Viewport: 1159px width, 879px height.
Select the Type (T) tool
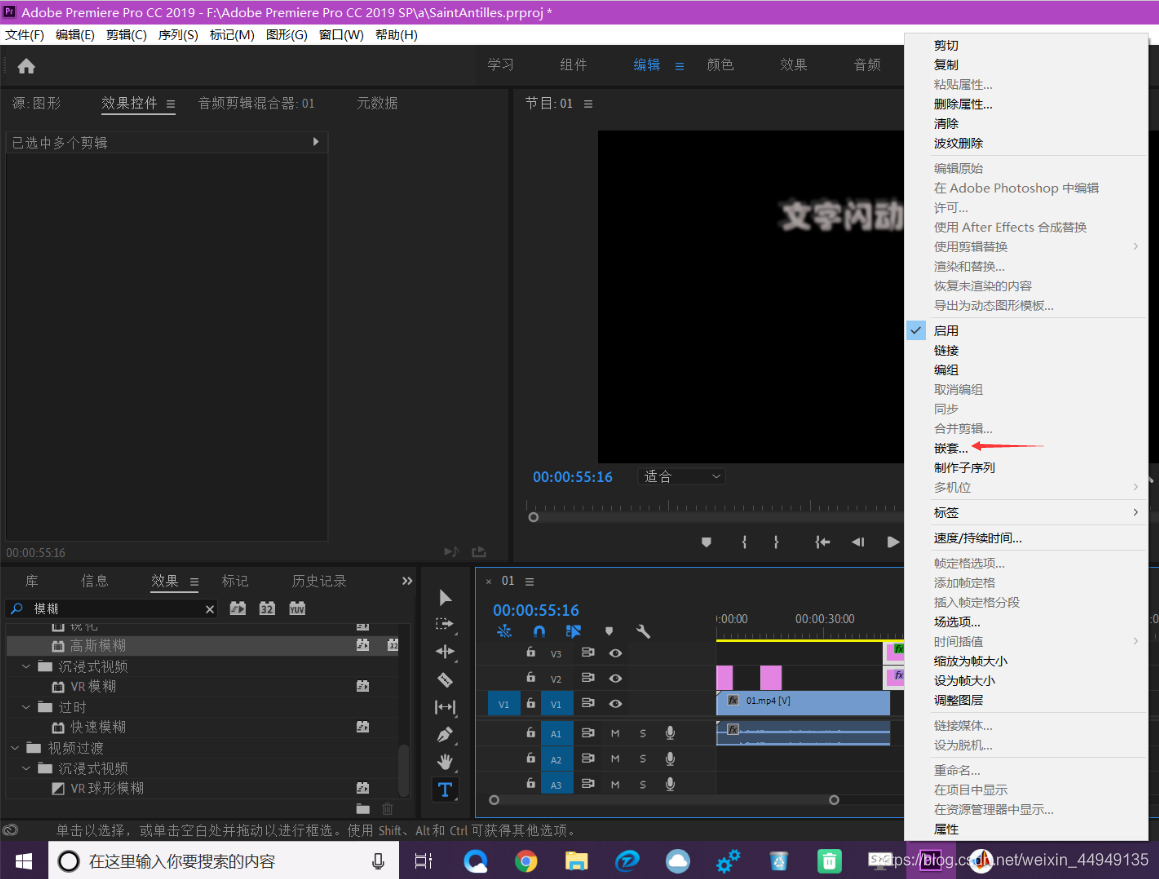click(445, 790)
